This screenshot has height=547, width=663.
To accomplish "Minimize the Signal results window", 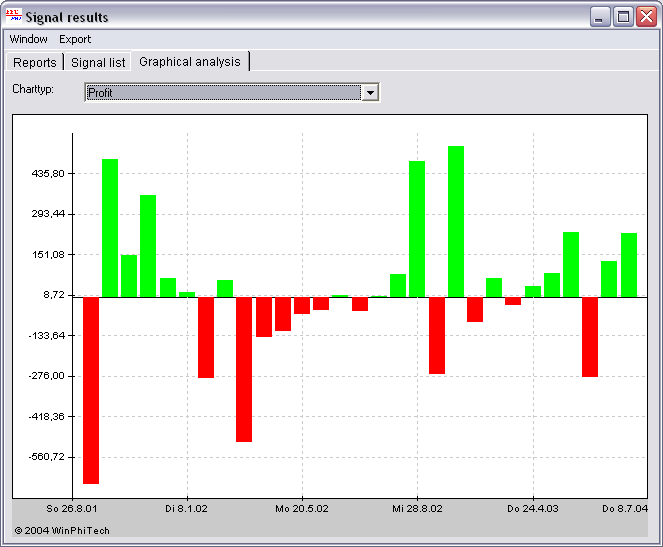I will point(600,17).
